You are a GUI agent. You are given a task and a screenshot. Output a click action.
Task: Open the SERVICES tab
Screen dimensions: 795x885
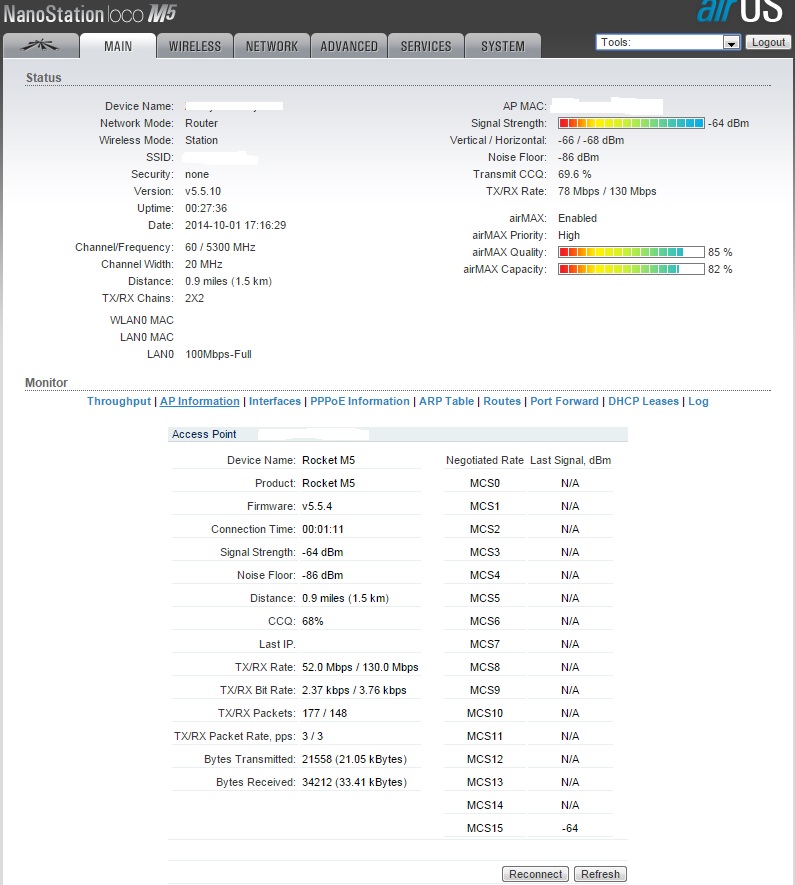426,46
